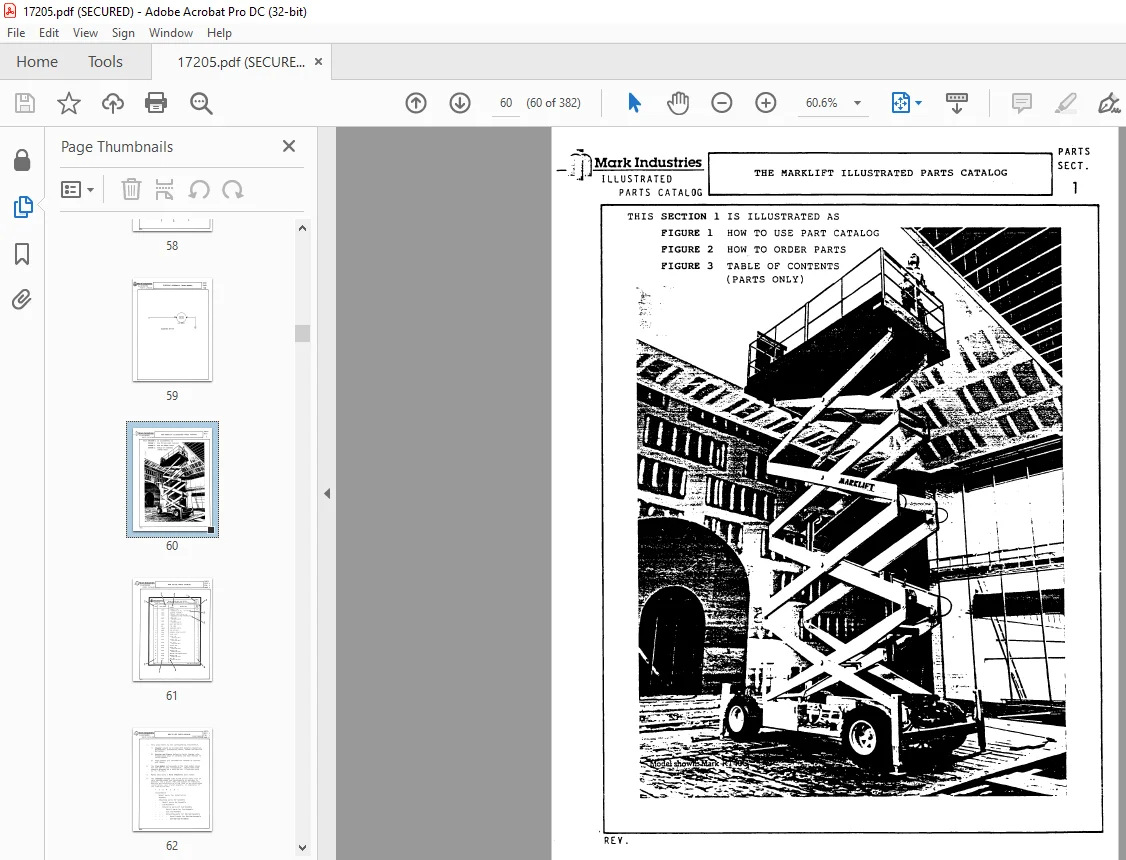Select page 59 thumbnail

172,330
